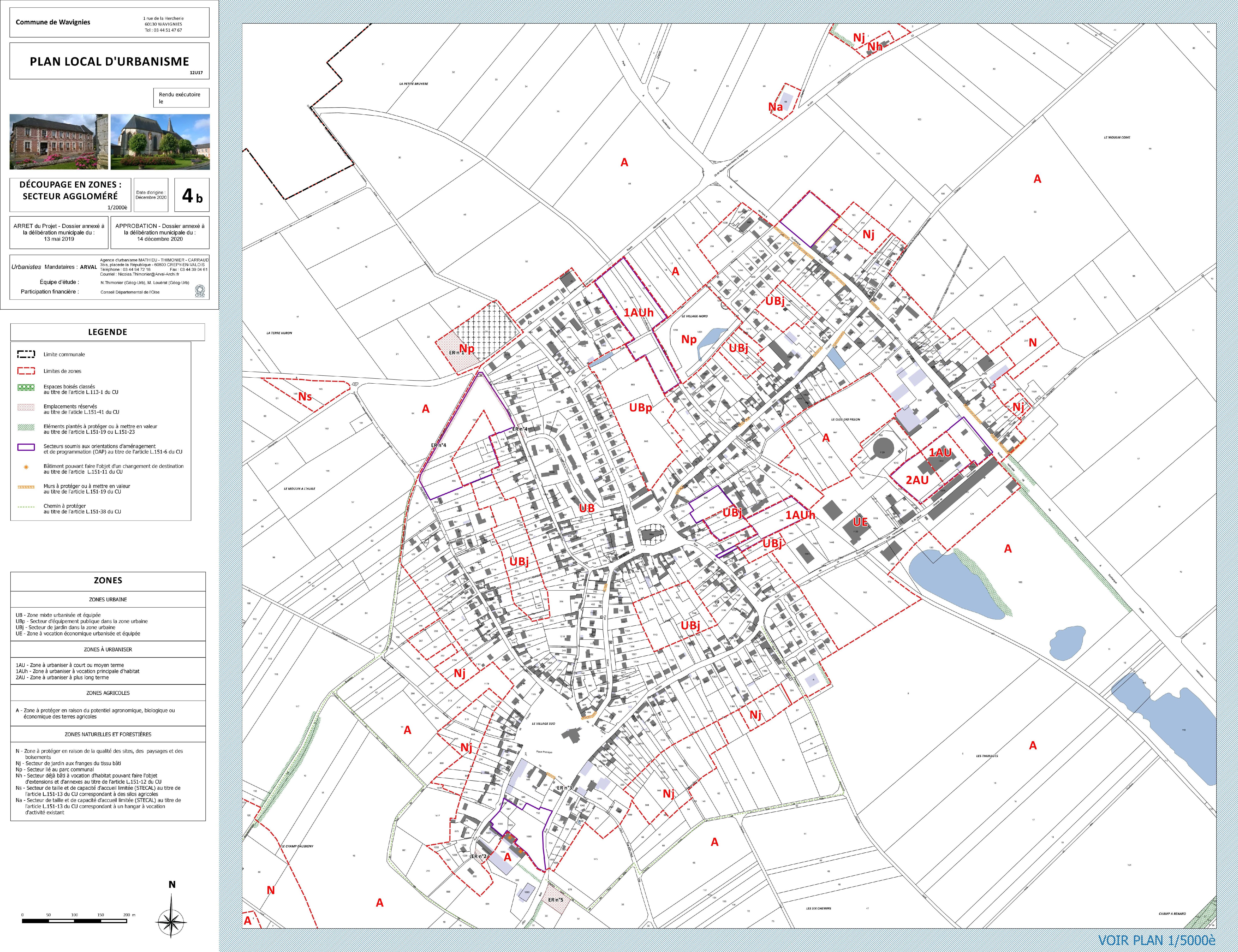
Task: Click the LE MOULIN COME place name
Action: (x=1117, y=137)
